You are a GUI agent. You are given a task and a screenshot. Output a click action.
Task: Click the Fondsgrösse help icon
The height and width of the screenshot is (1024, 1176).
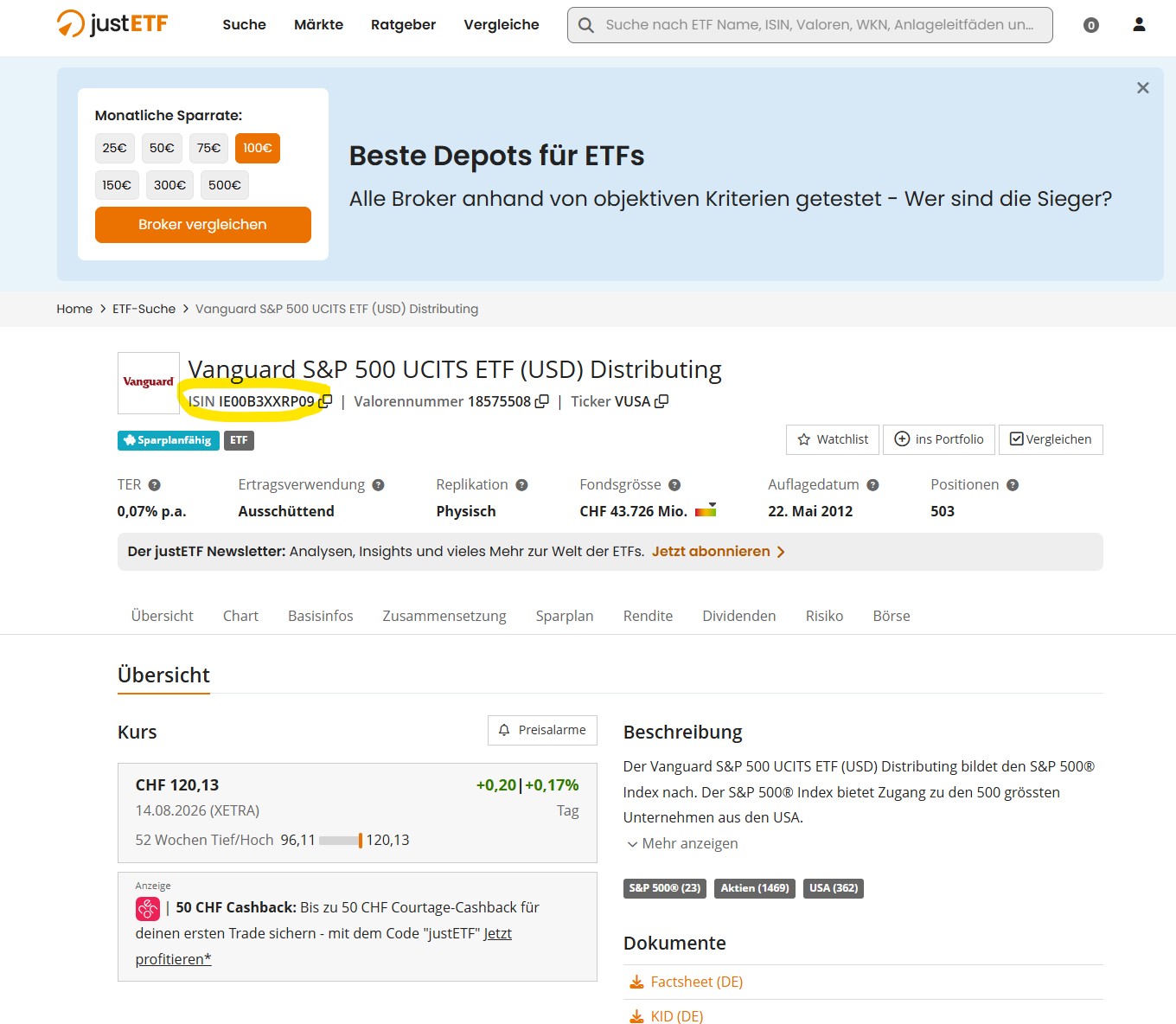[674, 485]
